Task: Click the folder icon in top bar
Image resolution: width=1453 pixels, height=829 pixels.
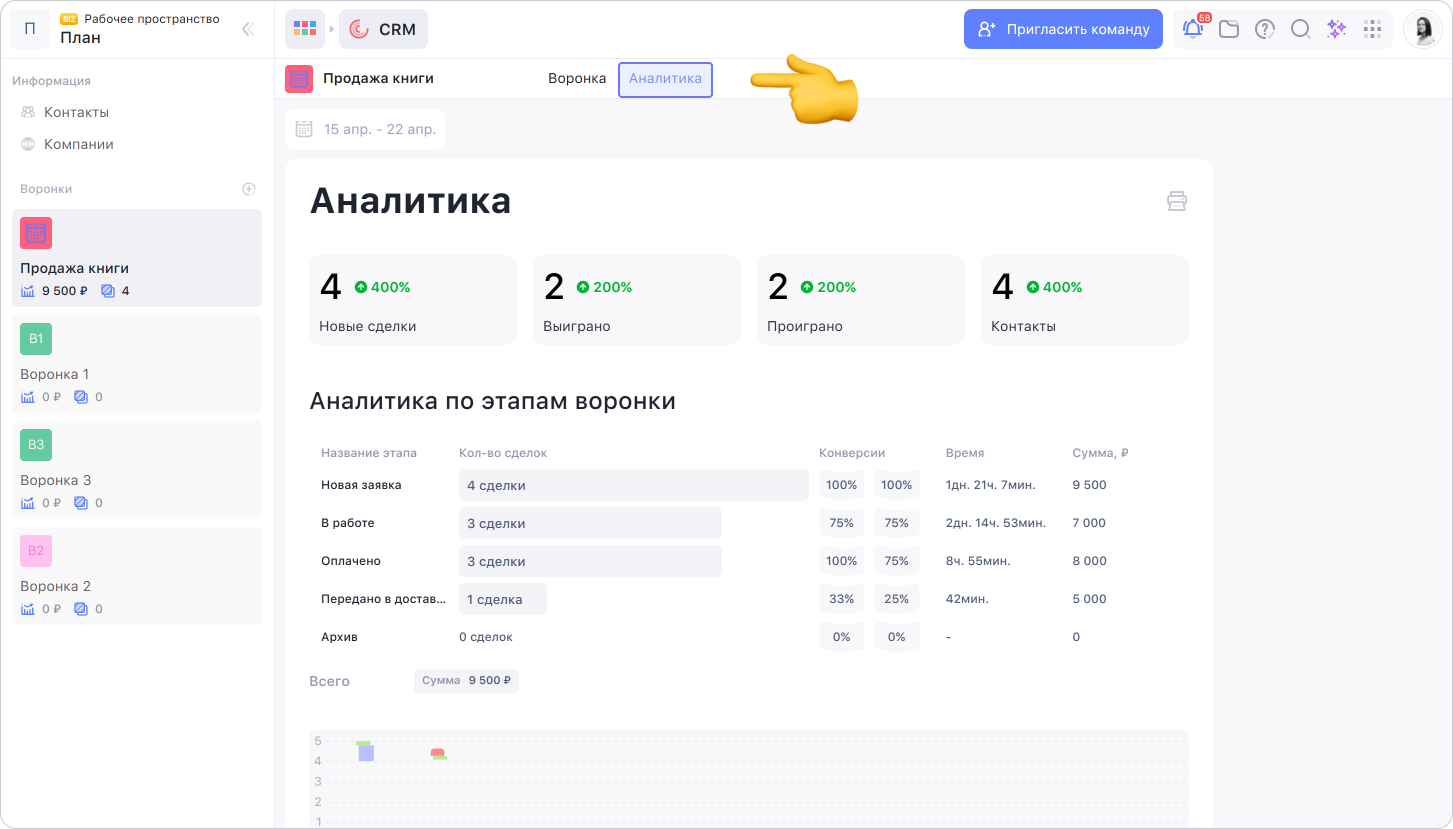Action: click(x=1229, y=29)
